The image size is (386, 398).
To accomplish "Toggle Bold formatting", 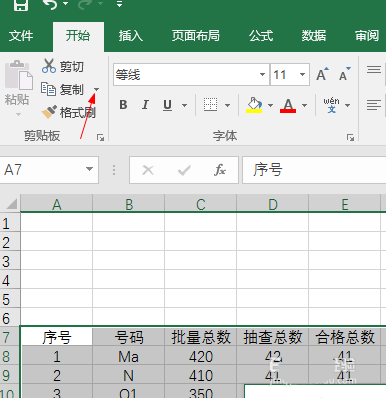I will click(x=123, y=105).
